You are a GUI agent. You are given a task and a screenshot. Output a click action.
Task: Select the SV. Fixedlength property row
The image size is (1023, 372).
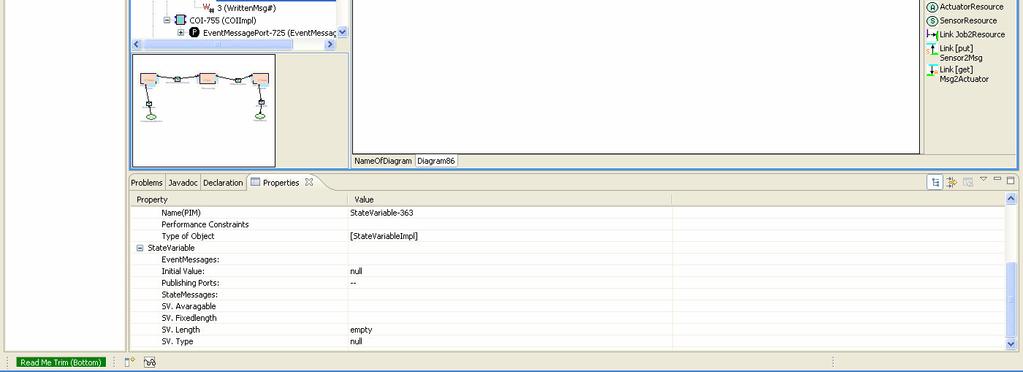click(568, 318)
